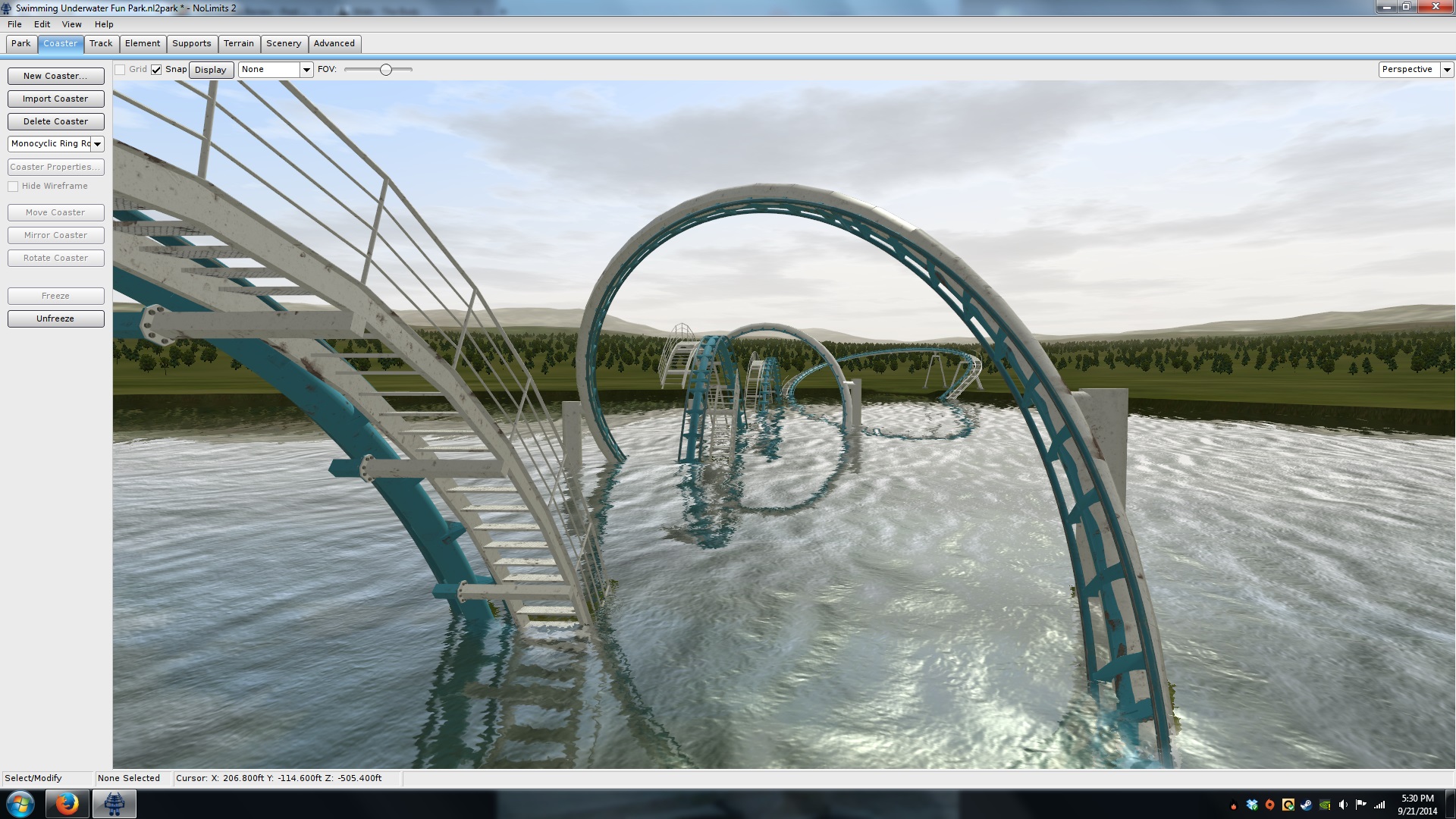Click the NoLimits 2 taskbar icon
This screenshot has height=819, width=1456.
click(x=115, y=804)
